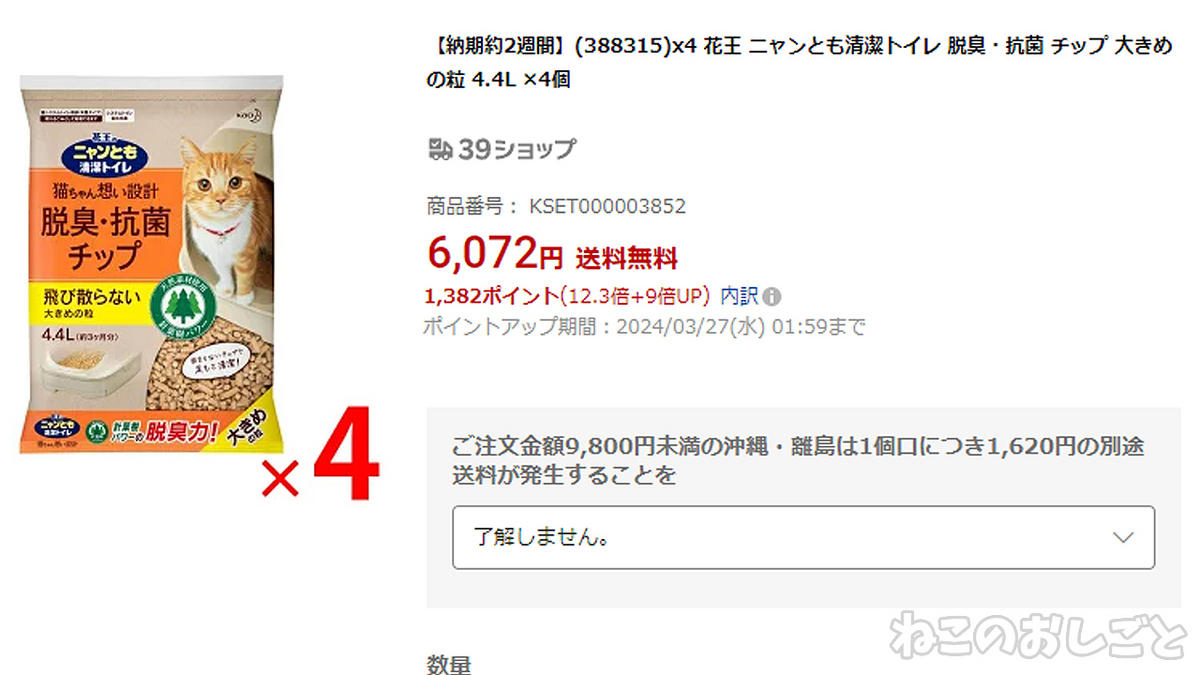
Task: Click the ポイントアップ期間 date text
Action: coord(646,326)
